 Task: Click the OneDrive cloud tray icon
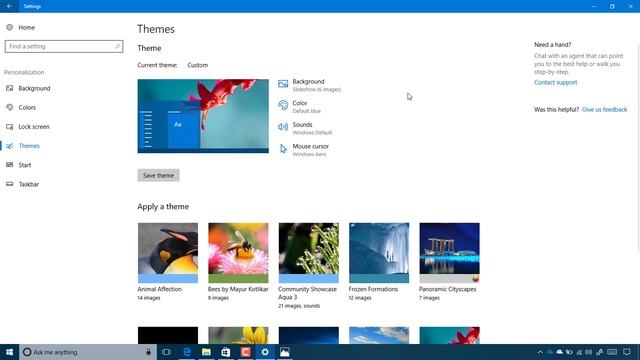(x=559, y=352)
